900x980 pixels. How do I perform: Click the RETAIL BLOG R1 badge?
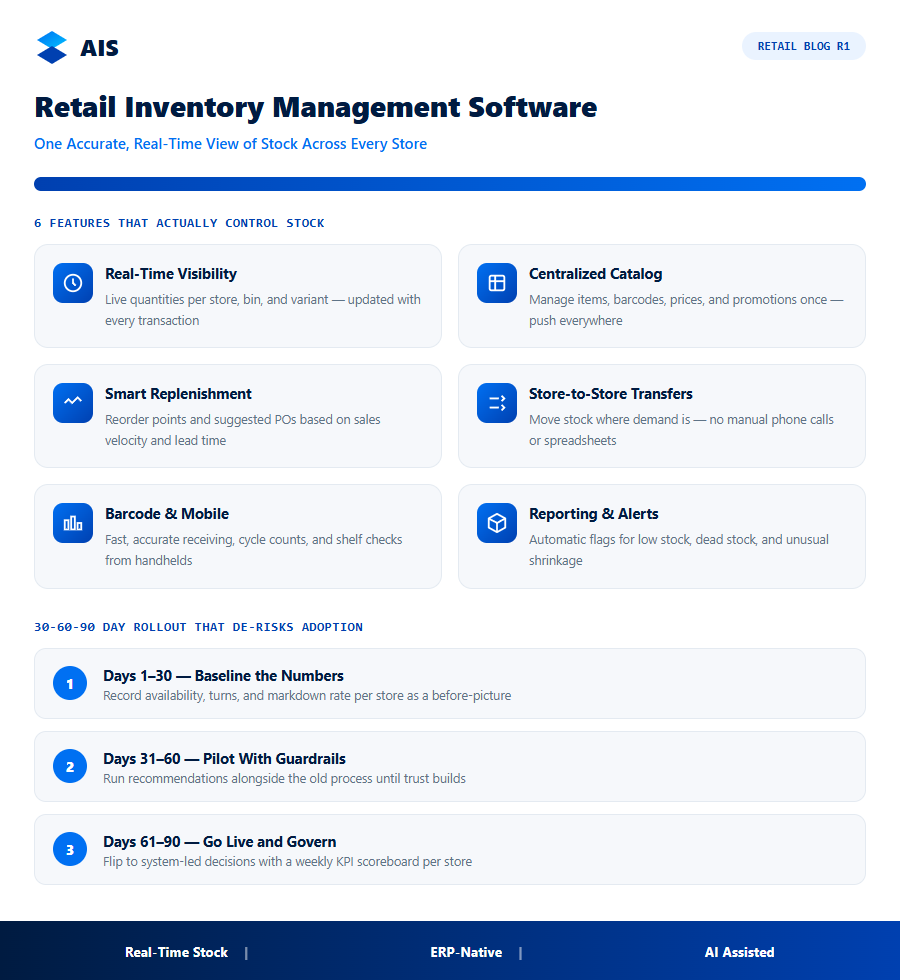[804, 46]
